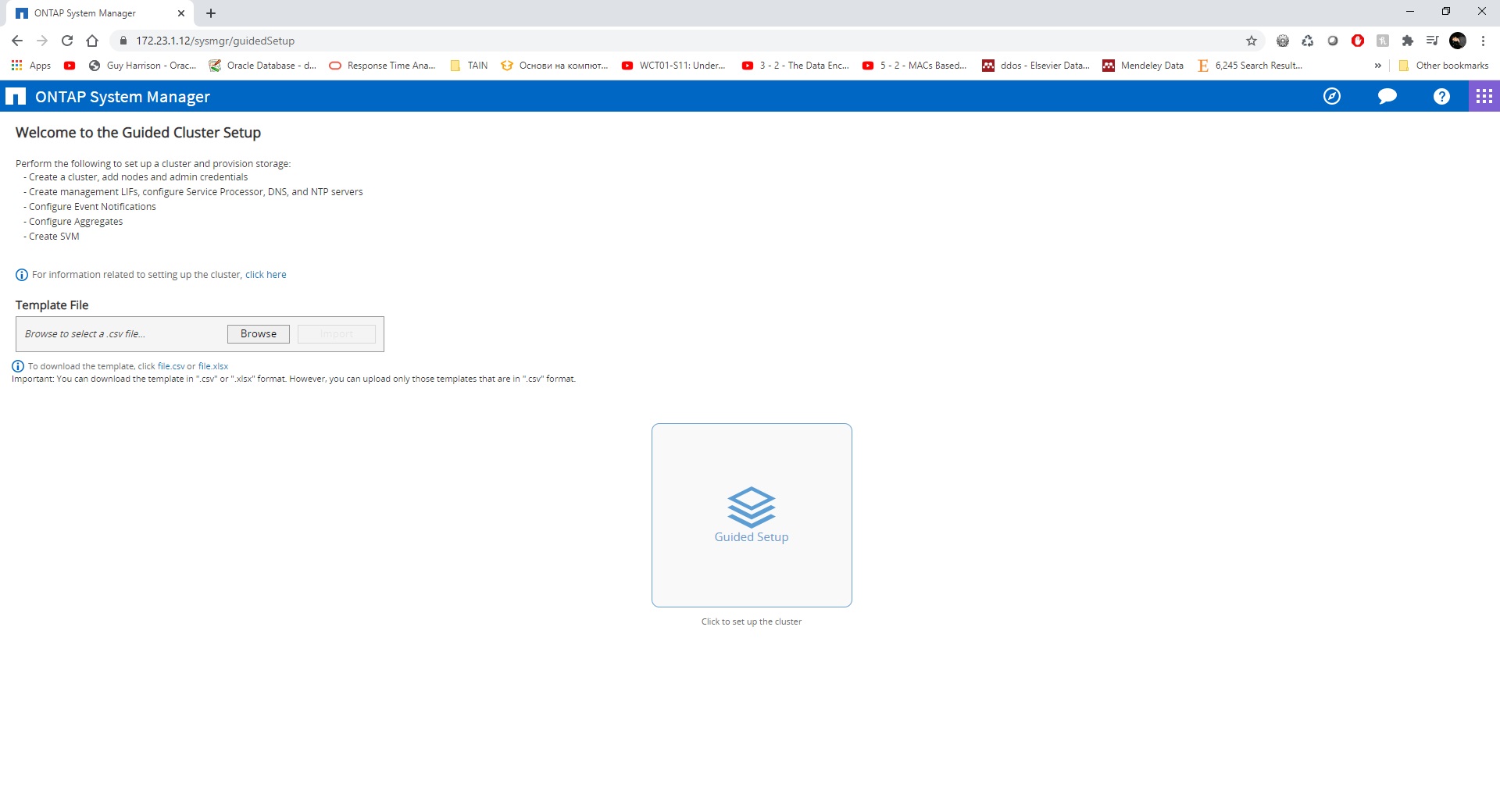Open the Chrome extensions puzzle icon
Viewport: 1500px width, 812px height.
pyautogui.click(x=1408, y=41)
